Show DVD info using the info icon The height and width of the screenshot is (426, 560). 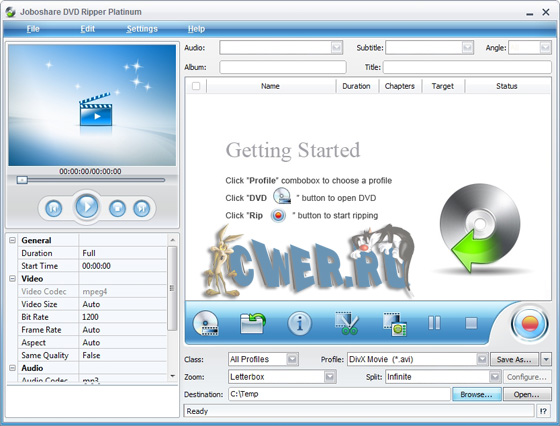(299, 324)
